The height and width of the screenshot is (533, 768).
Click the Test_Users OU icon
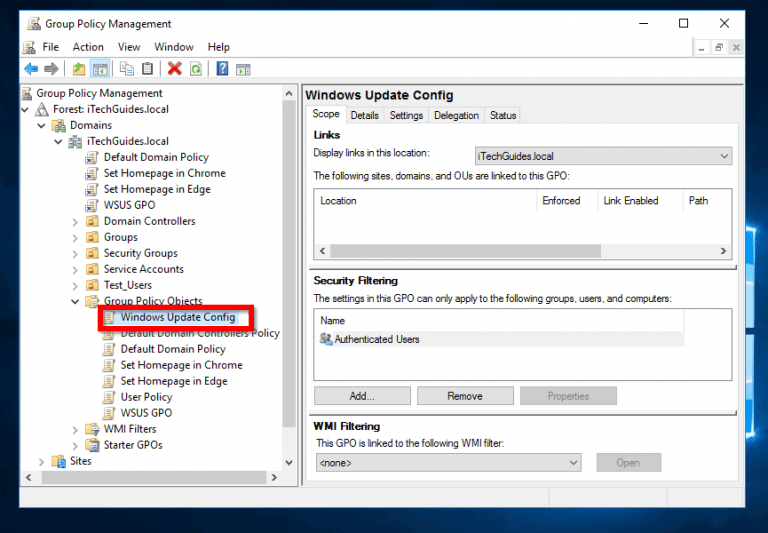tap(92, 285)
